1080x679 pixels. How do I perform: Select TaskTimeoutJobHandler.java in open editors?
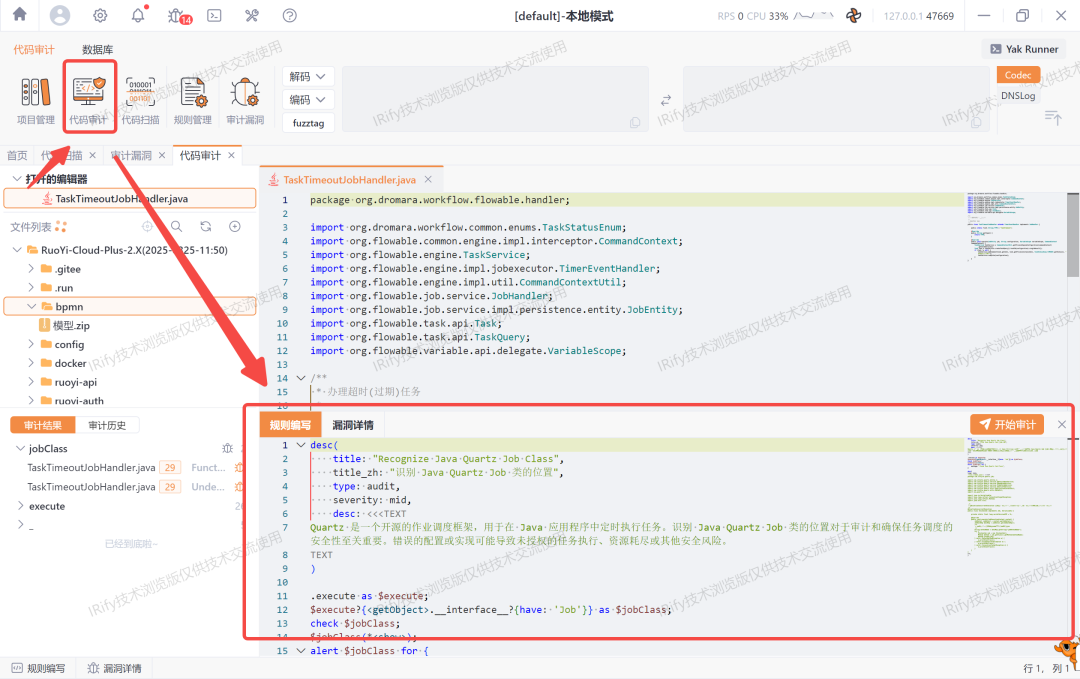129,198
